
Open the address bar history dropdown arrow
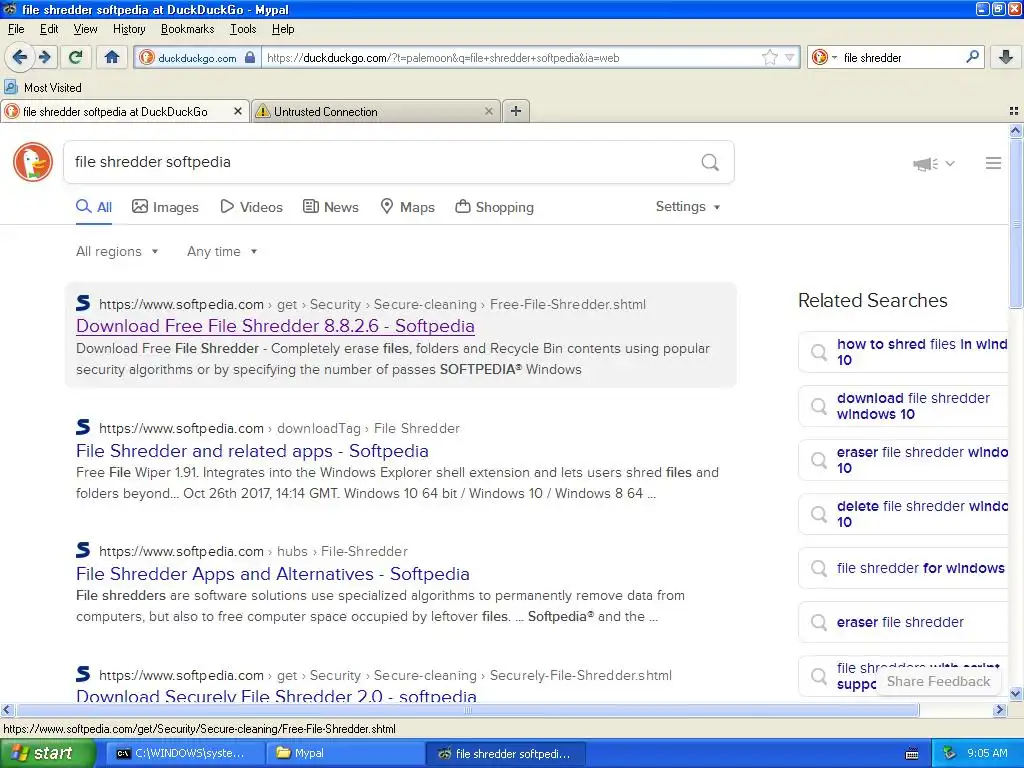pos(790,57)
